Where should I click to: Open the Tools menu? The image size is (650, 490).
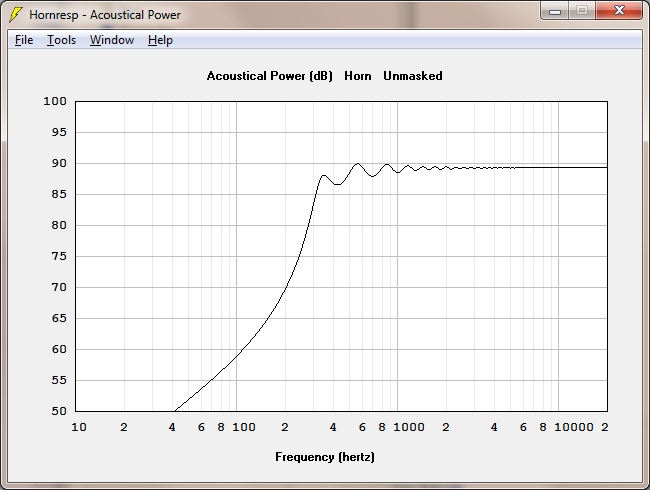(61, 40)
